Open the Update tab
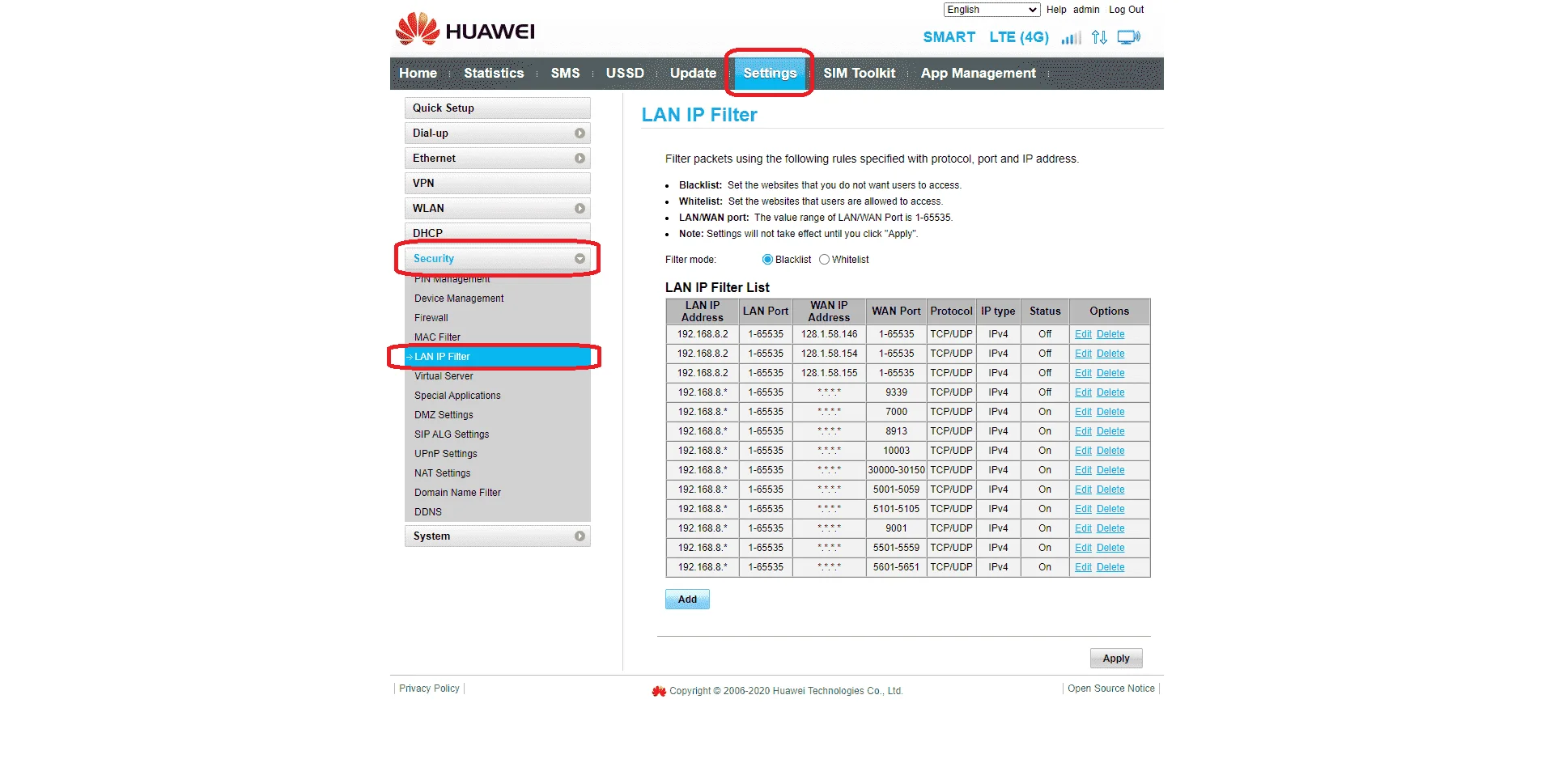The width and height of the screenshot is (1554, 784). (x=693, y=74)
